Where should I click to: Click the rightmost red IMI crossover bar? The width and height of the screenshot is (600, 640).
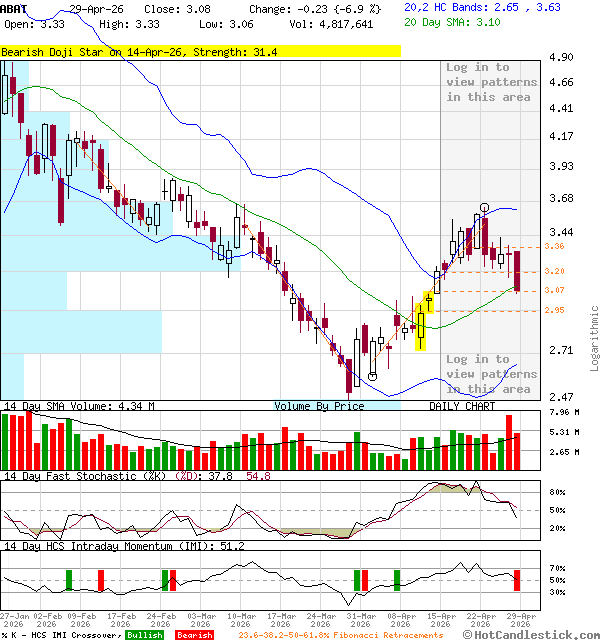517,580
